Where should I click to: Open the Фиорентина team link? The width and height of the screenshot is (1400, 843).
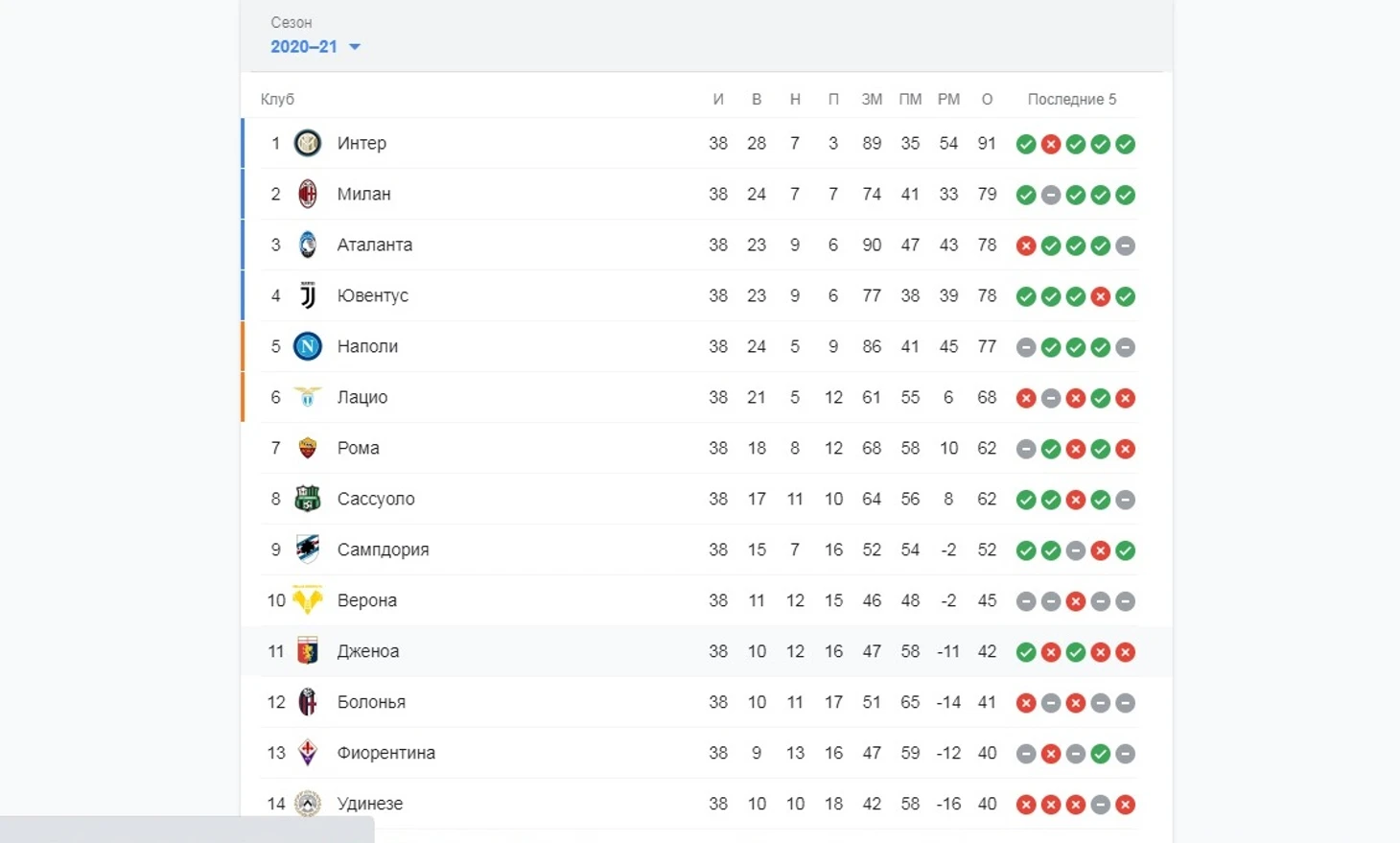point(386,753)
